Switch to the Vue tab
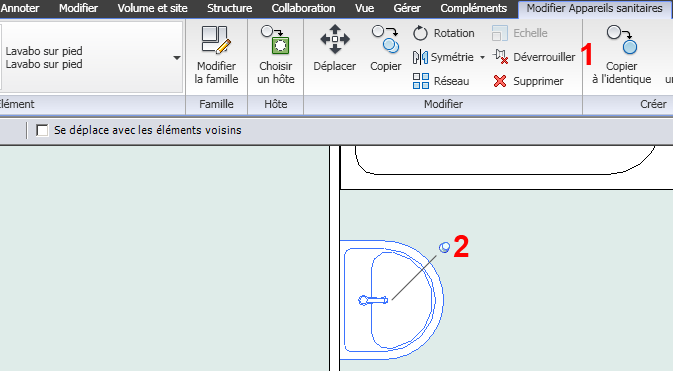The width and height of the screenshot is (673, 371). [364, 8]
